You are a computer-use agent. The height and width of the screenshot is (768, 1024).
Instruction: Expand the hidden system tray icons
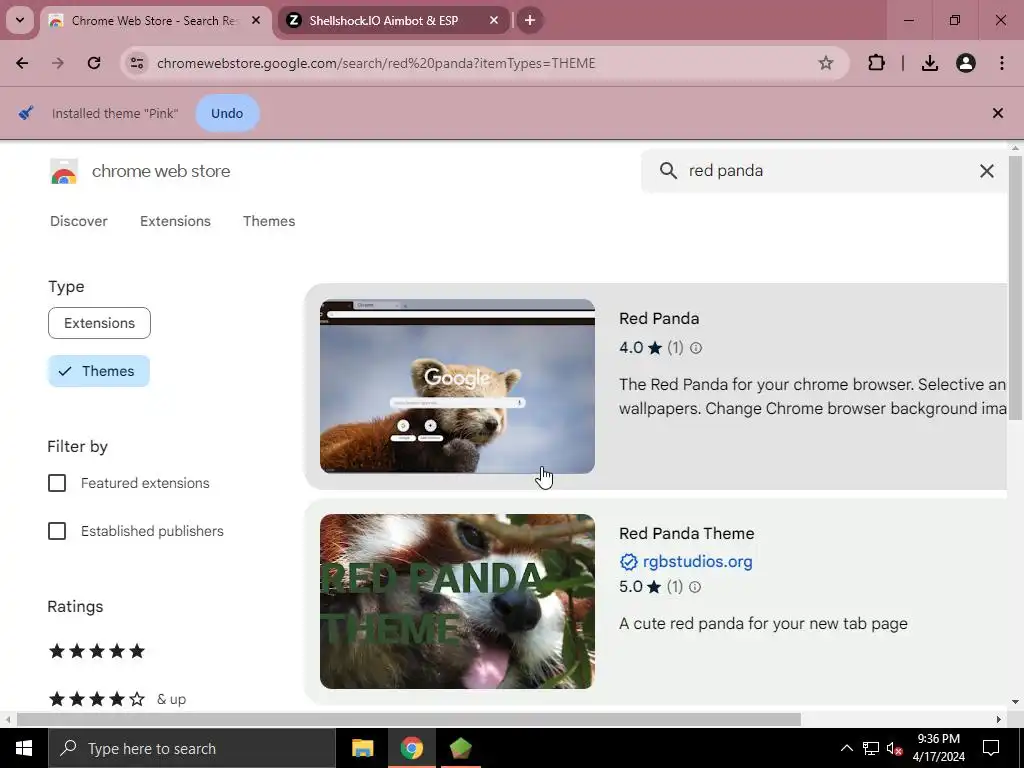pos(846,748)
